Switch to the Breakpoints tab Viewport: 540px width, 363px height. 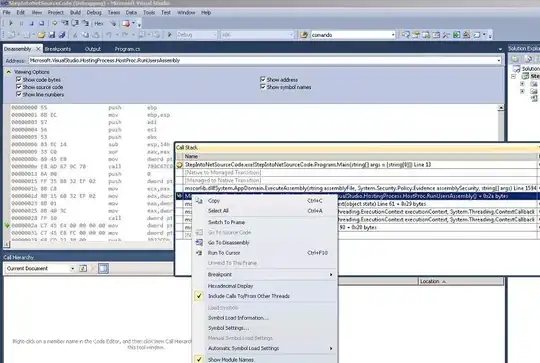[58, 49]
